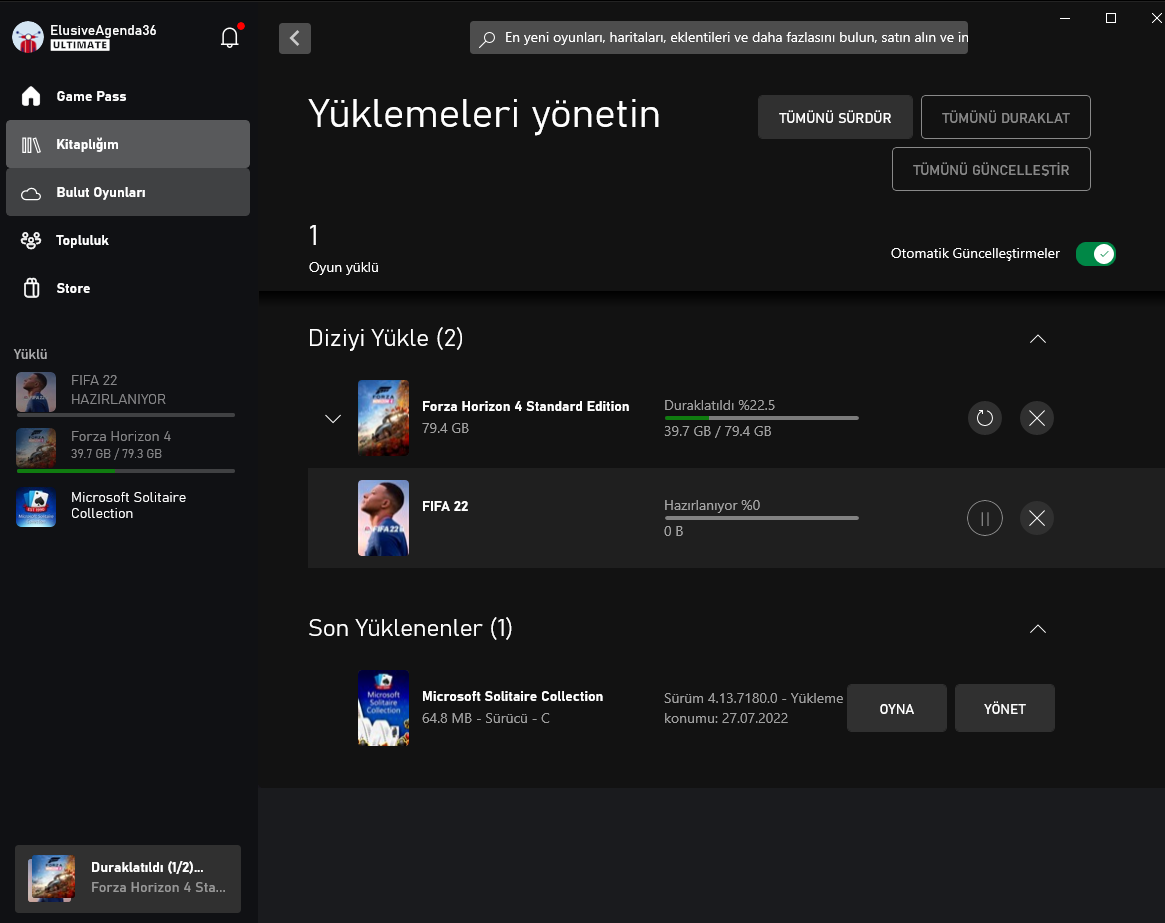
Task: Open the notifications bell
Action: [x=230, y=37]
